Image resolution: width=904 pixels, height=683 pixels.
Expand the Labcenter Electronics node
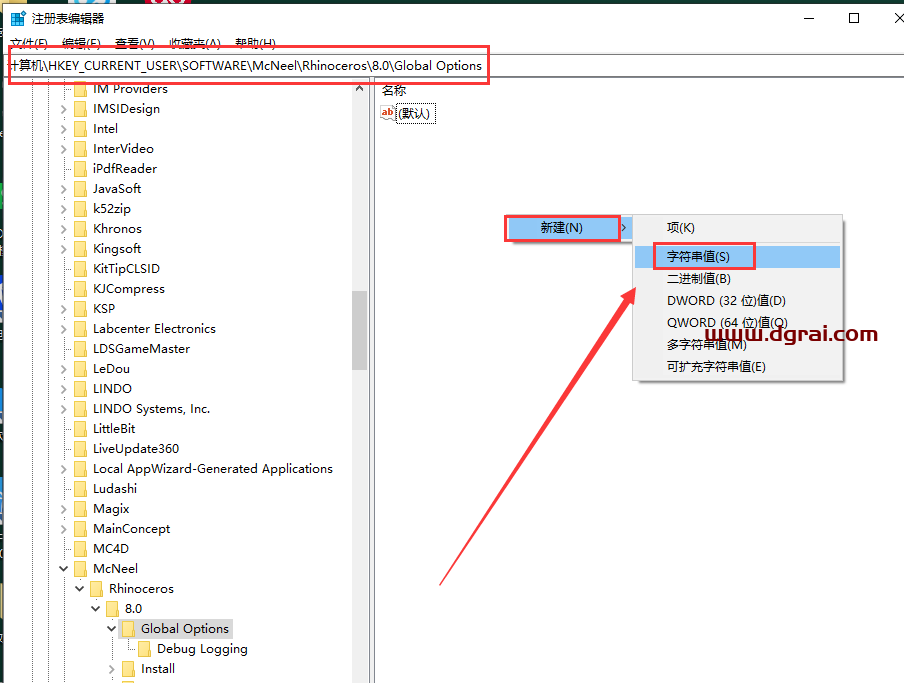click(x=64, y=329)
